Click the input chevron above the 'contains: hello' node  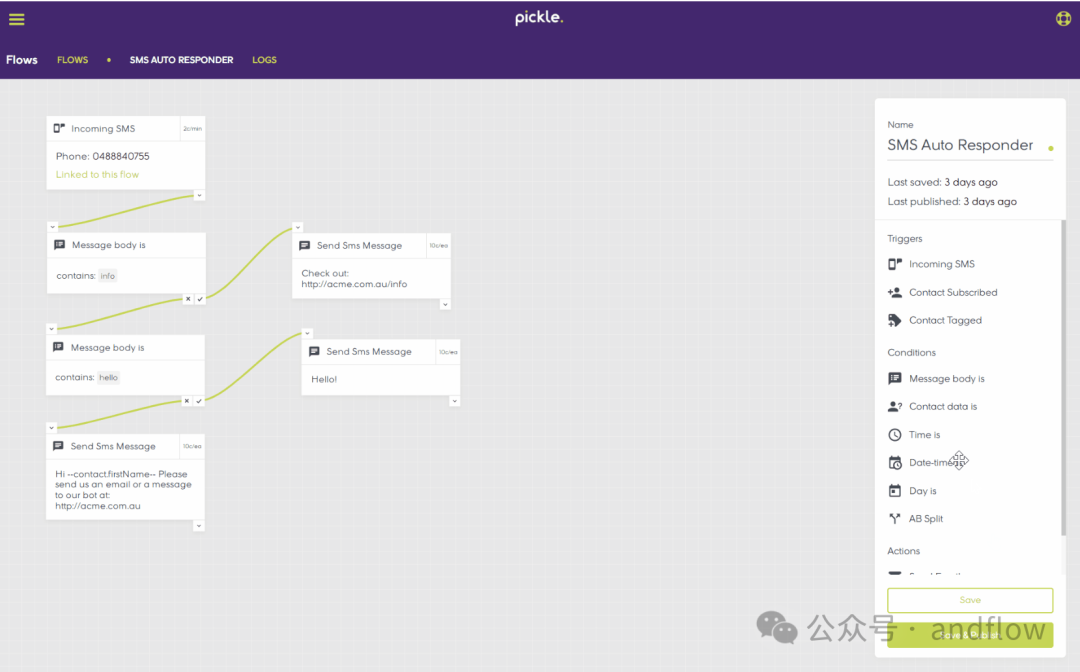(52, 328)
